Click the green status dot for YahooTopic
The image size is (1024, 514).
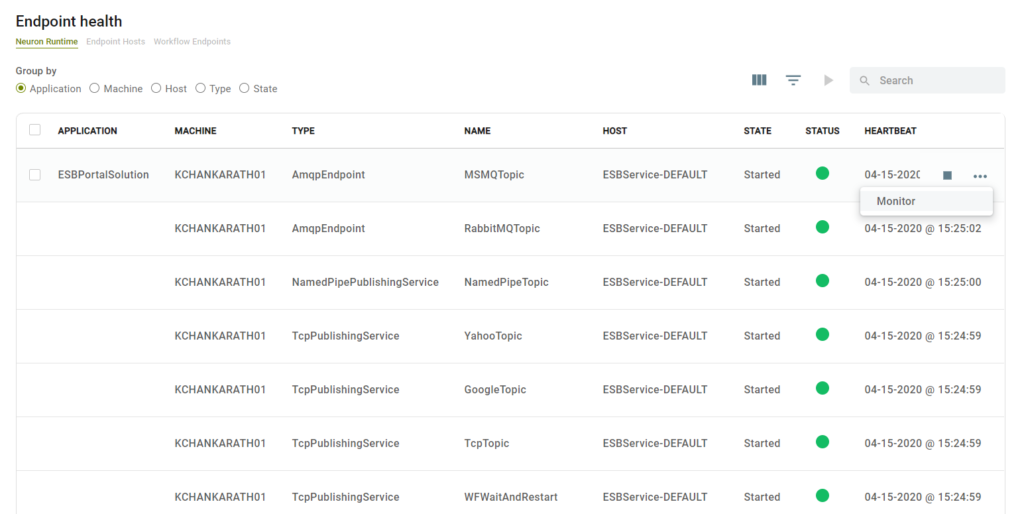[x=822, y=335]
